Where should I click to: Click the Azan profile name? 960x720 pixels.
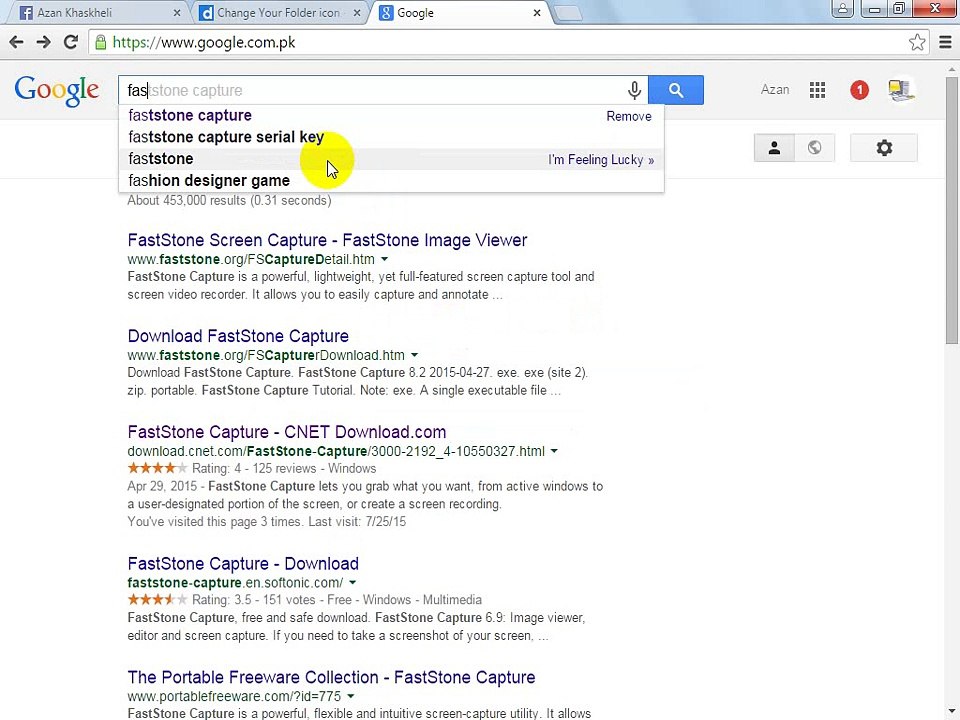pyautogui.click(x=774, y=90)
